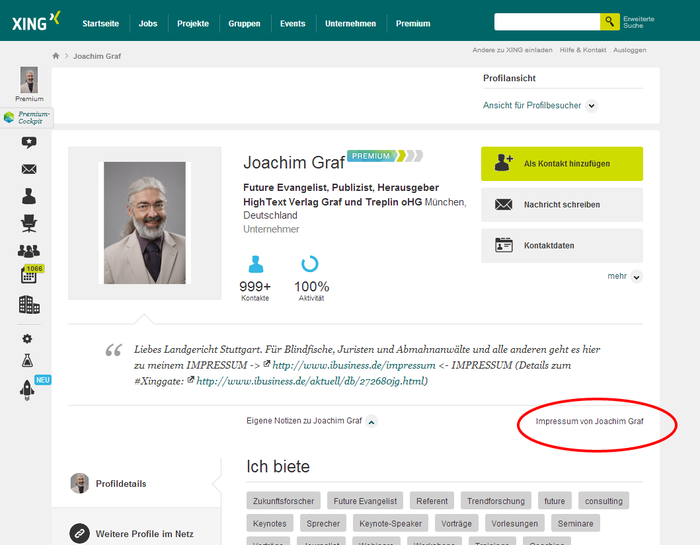Open events calendar icon with 1066 badge
This screenshot has width=700, height=545.
pyautogui.click(x=30, y=275)
